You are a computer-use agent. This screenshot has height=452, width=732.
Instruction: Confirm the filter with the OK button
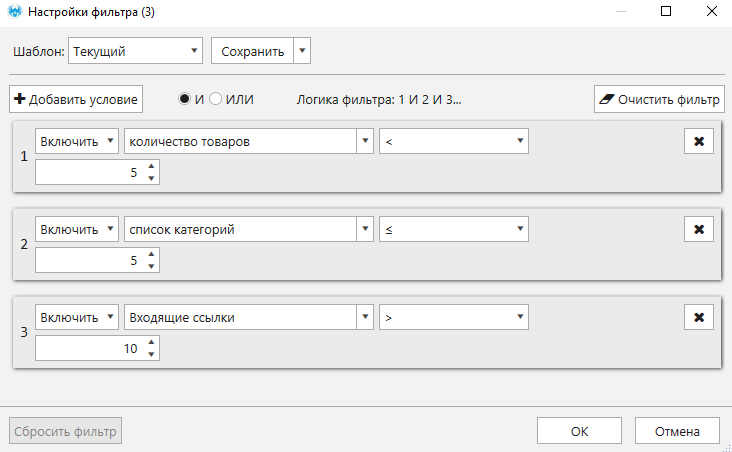[579, 431]
